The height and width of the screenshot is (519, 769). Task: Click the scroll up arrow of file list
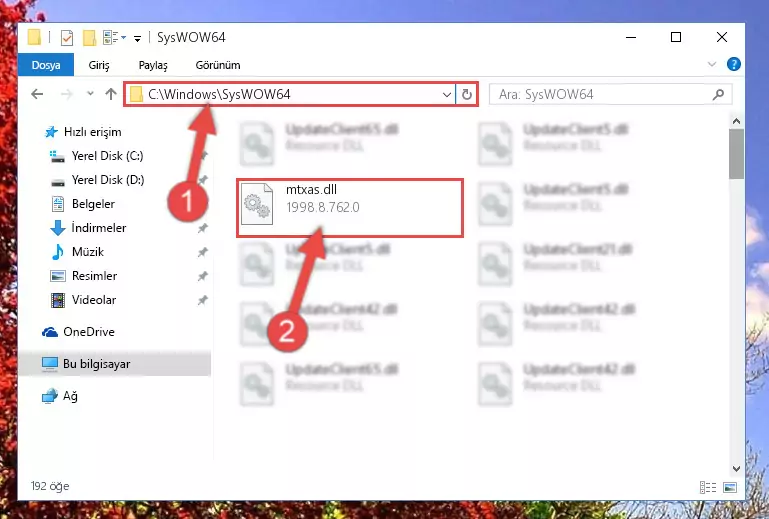736,121
